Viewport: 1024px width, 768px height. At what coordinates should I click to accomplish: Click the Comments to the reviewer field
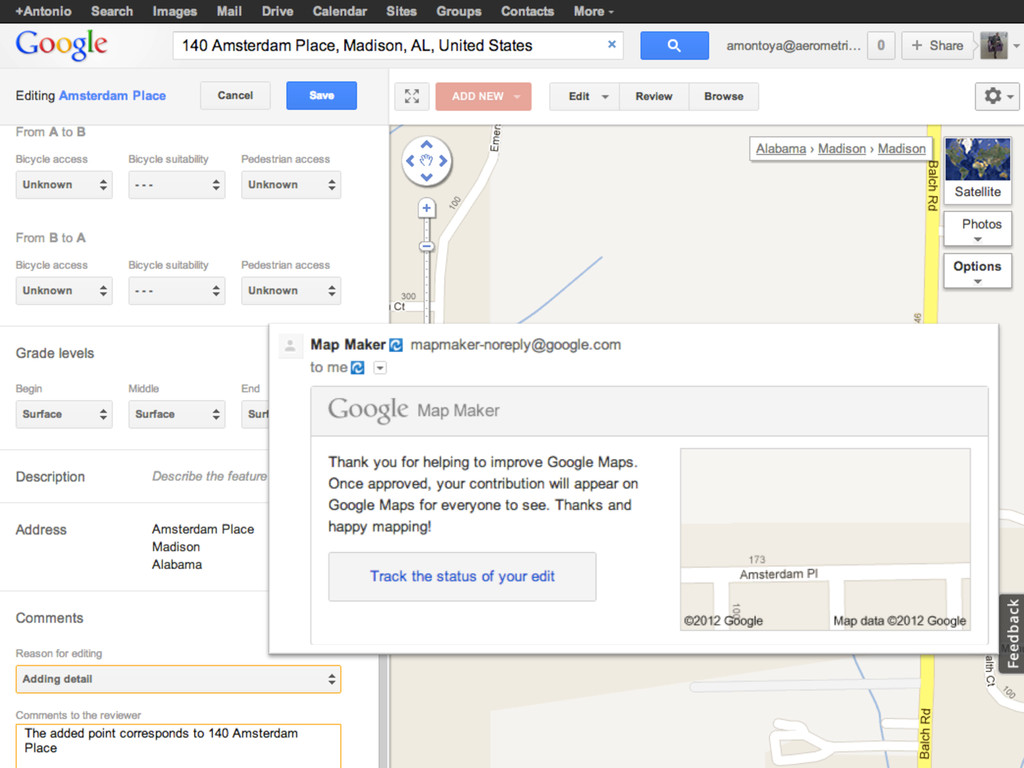pos(178,746)
